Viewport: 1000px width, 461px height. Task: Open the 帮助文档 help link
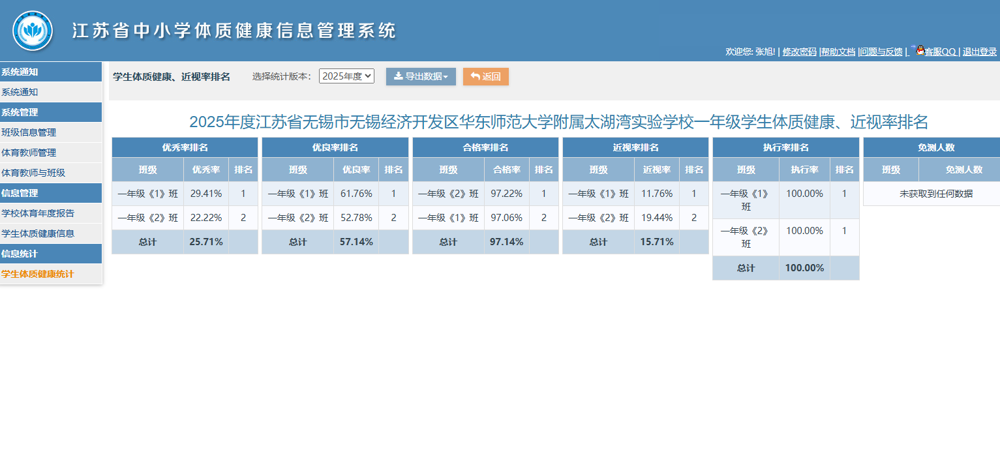[x=838, y=52]
